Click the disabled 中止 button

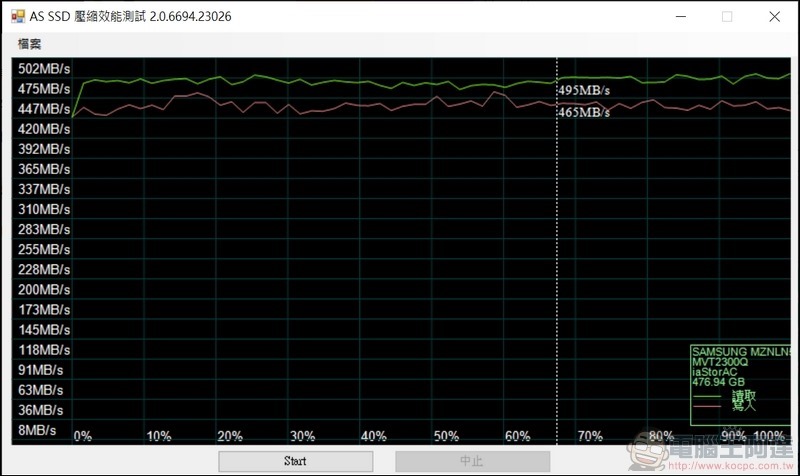click(472, 461)
